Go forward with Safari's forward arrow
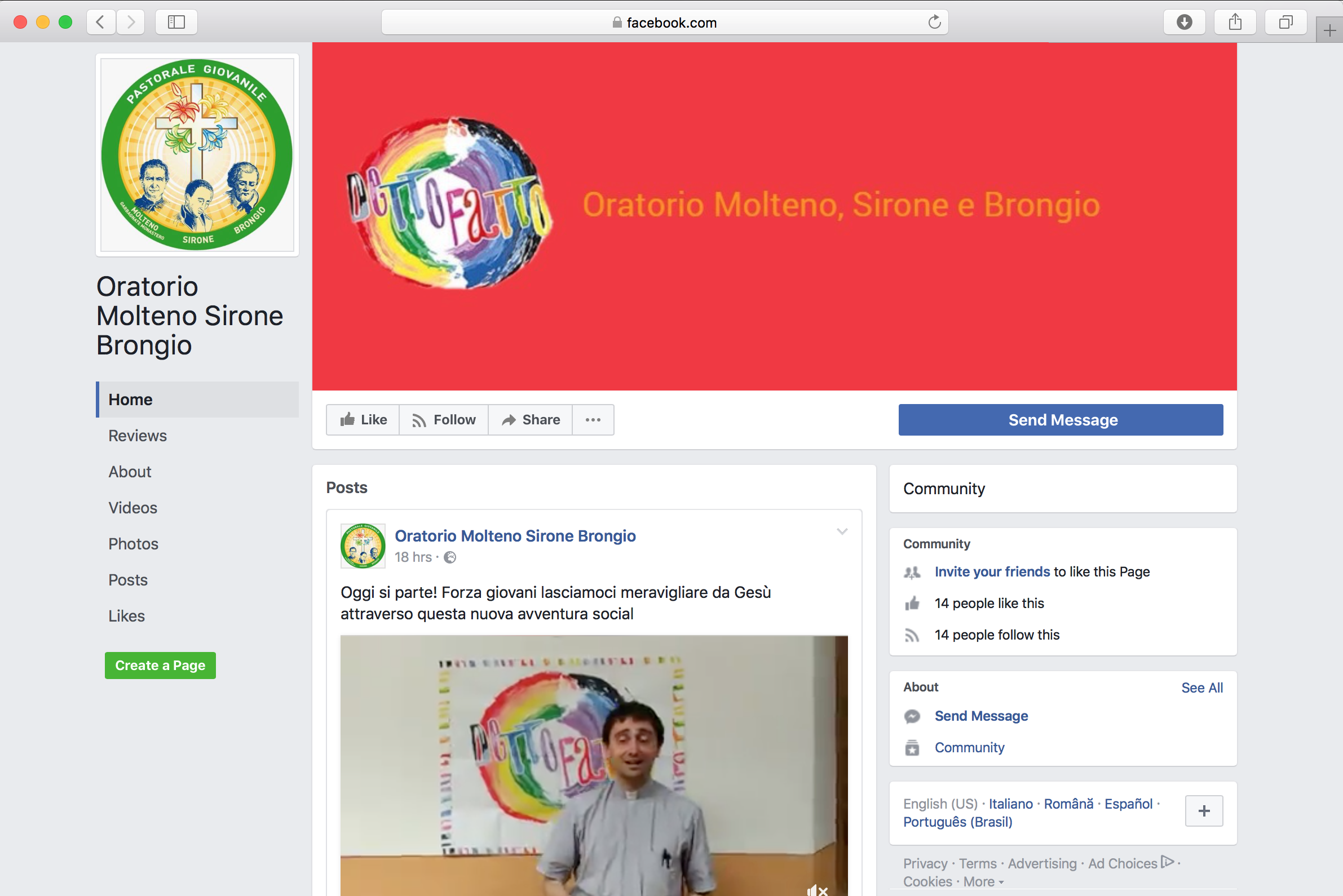Image resolution: width=1343 pixels, height=896 pixels. pyautogui.click(x=130, y=23)
